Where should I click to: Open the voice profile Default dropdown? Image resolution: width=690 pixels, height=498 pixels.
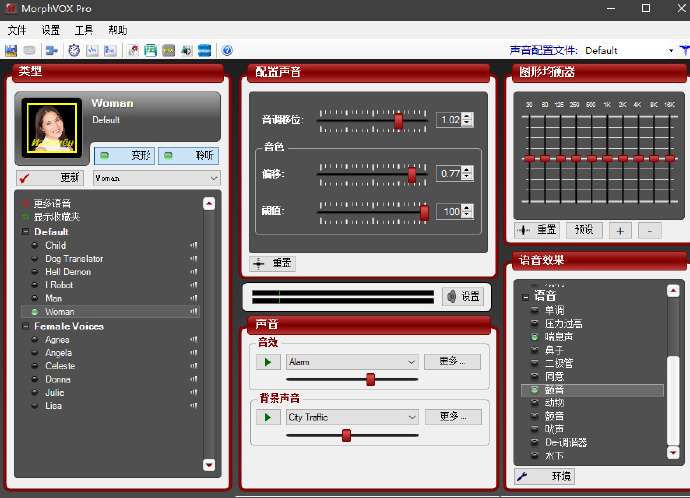671,51
